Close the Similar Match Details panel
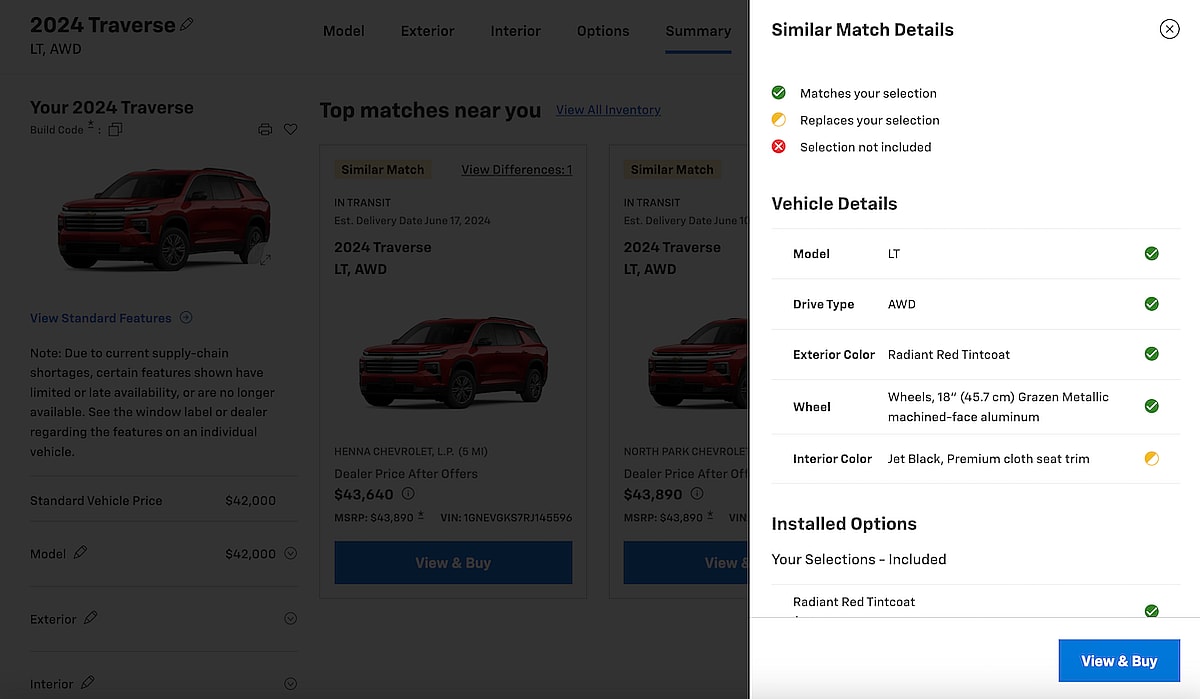Image resolution: width=1200 pixels, height=699 pixels. [1169, 29]
